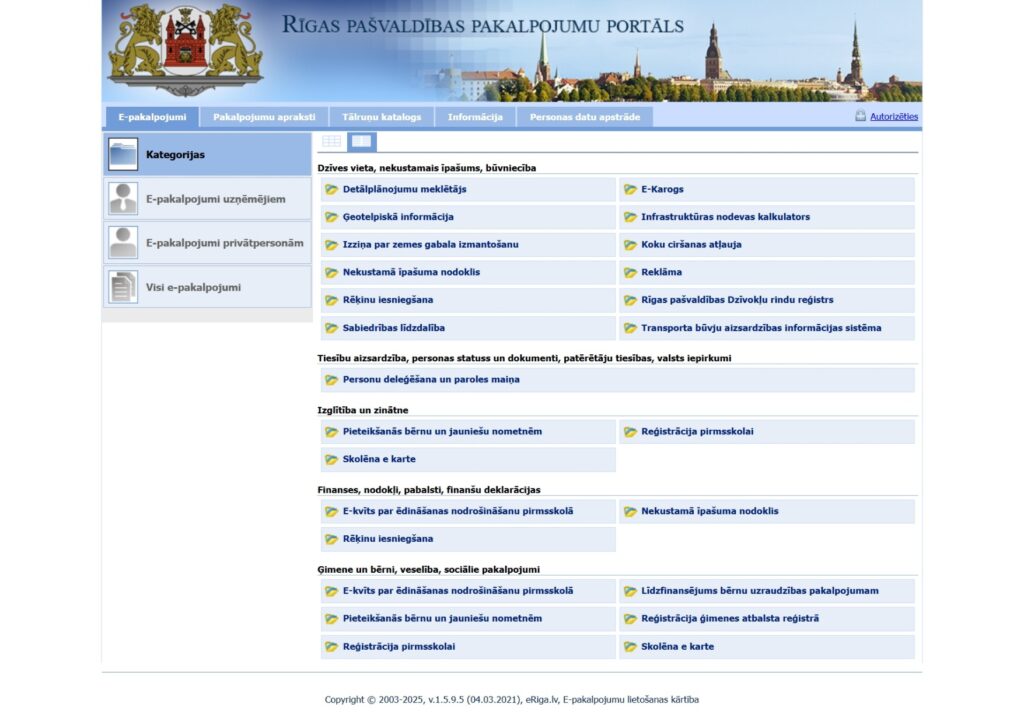Click the Riga coat of arms logo
1024x714 pixels.
point(185,50)
